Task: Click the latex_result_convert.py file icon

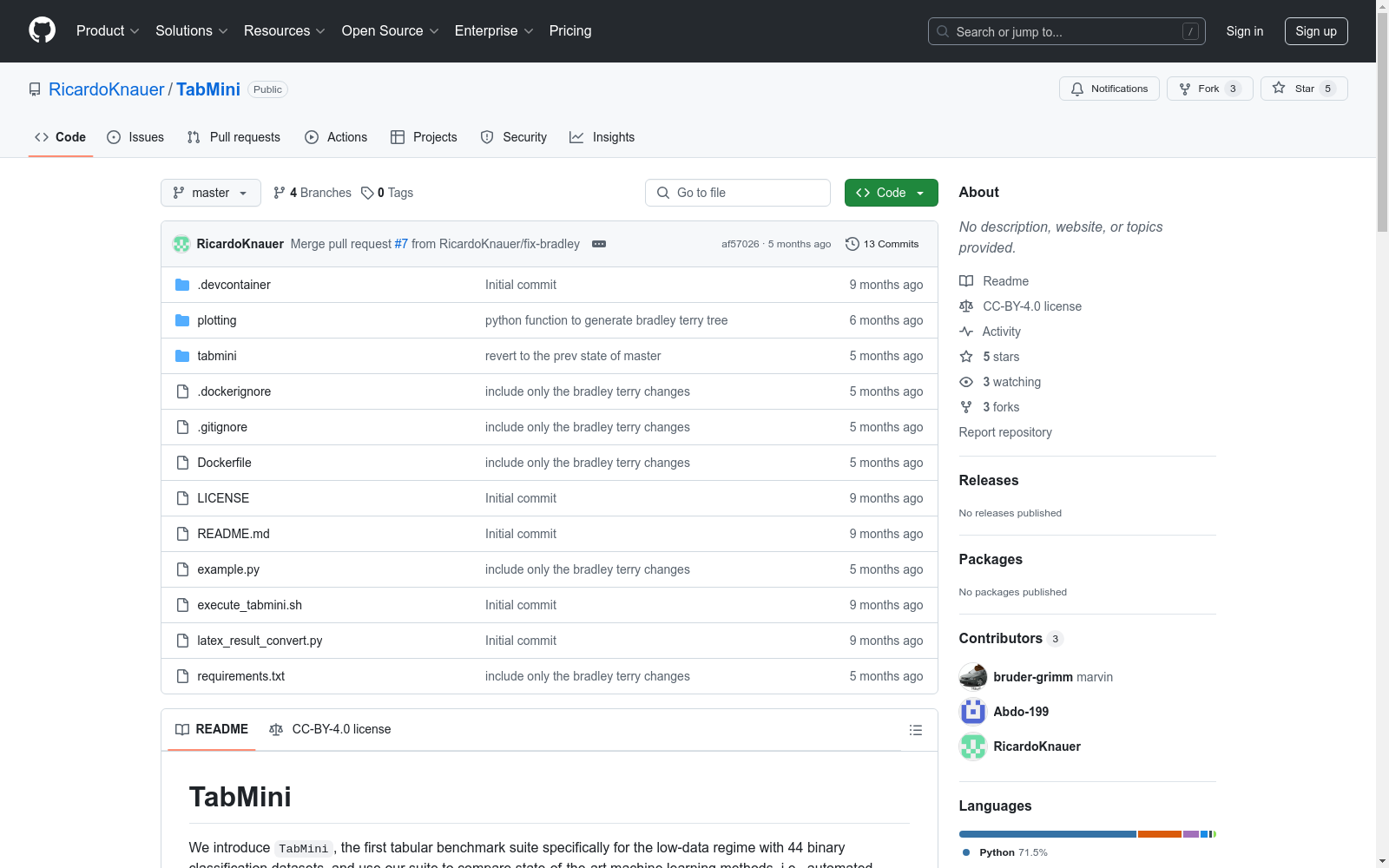Action: pyautogui.click(x=182, y=641)
